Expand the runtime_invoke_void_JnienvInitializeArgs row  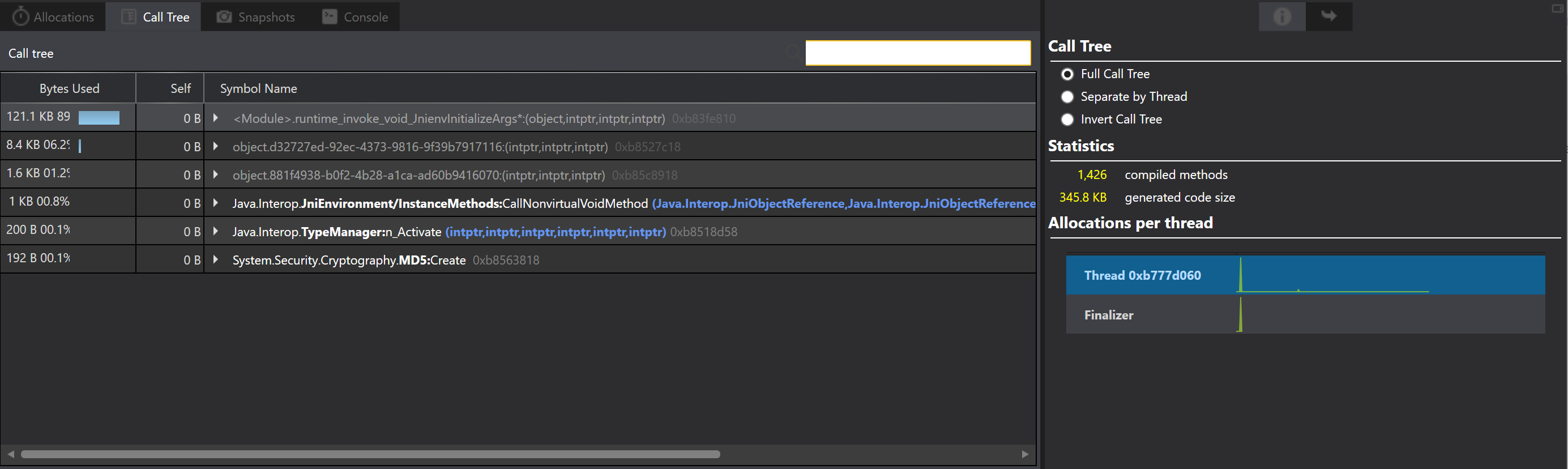216,118
